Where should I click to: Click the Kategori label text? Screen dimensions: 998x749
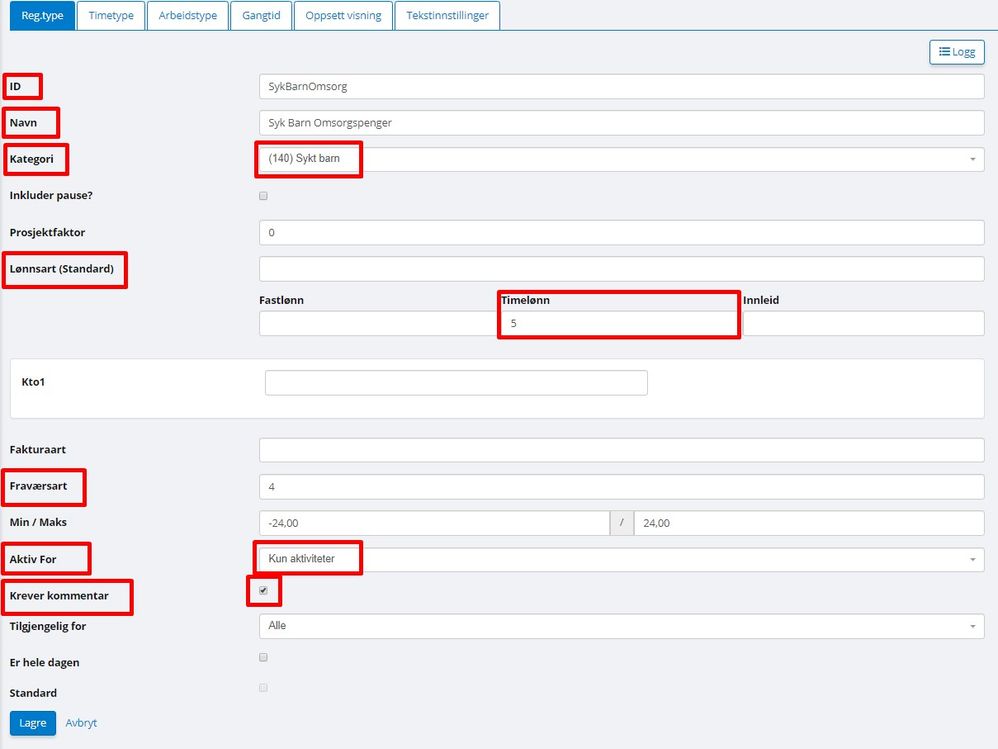31,159
